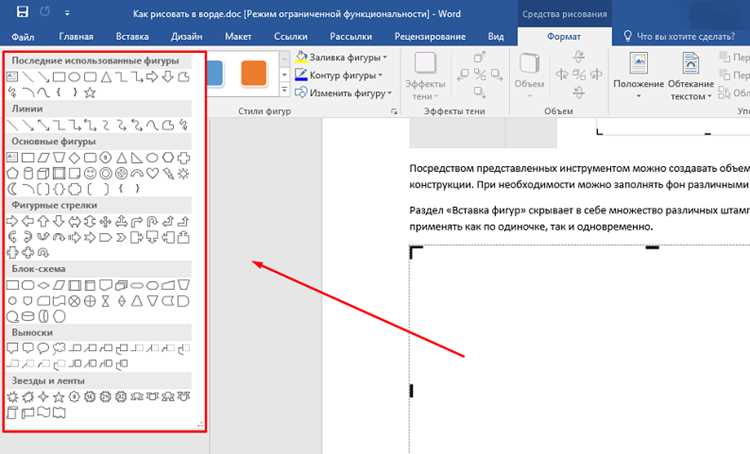750x454 pixels.
Task: Select the double wave shape
Action: [59, 412]
